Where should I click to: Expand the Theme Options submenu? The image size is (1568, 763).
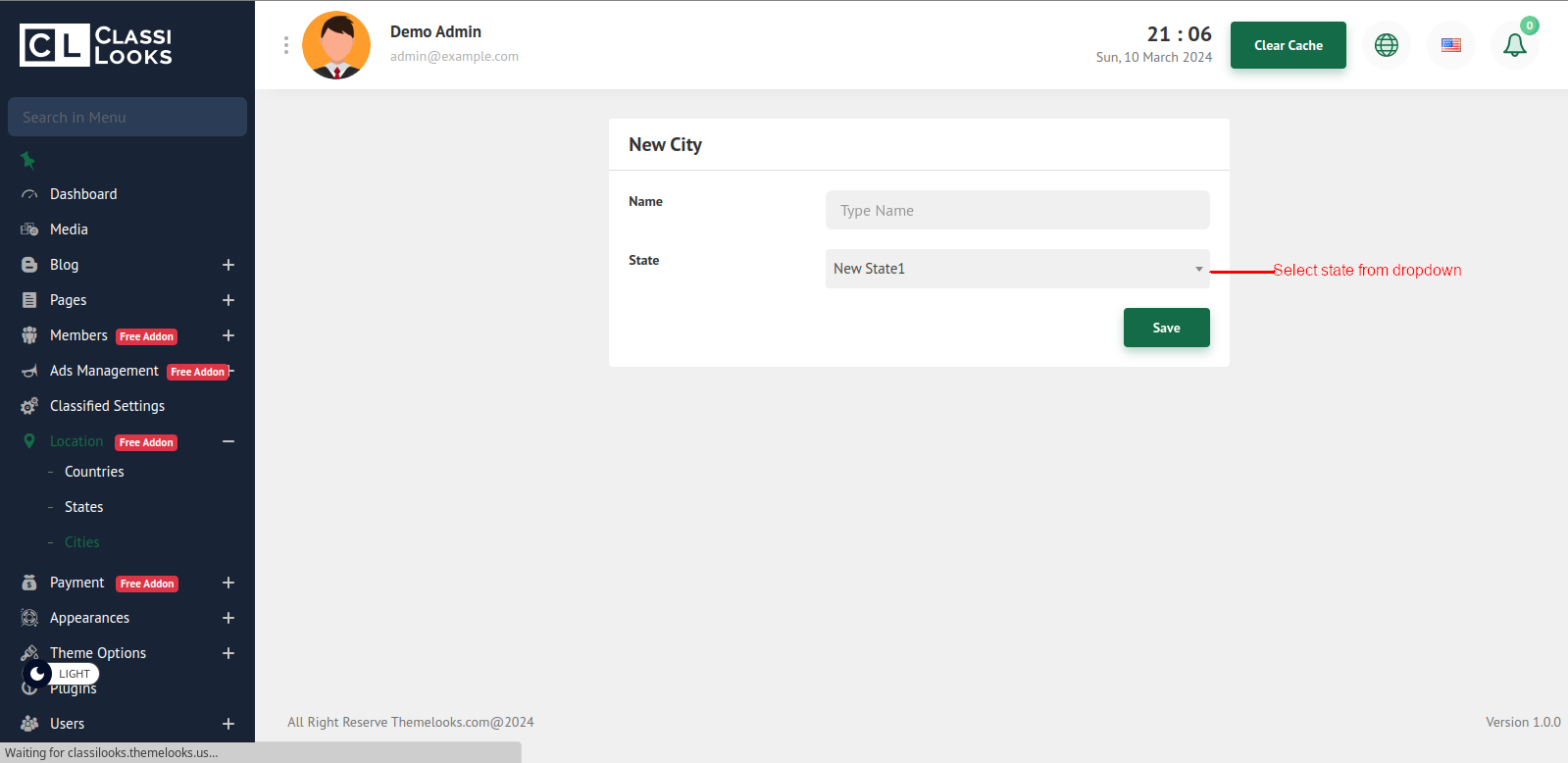click(228, 653)
